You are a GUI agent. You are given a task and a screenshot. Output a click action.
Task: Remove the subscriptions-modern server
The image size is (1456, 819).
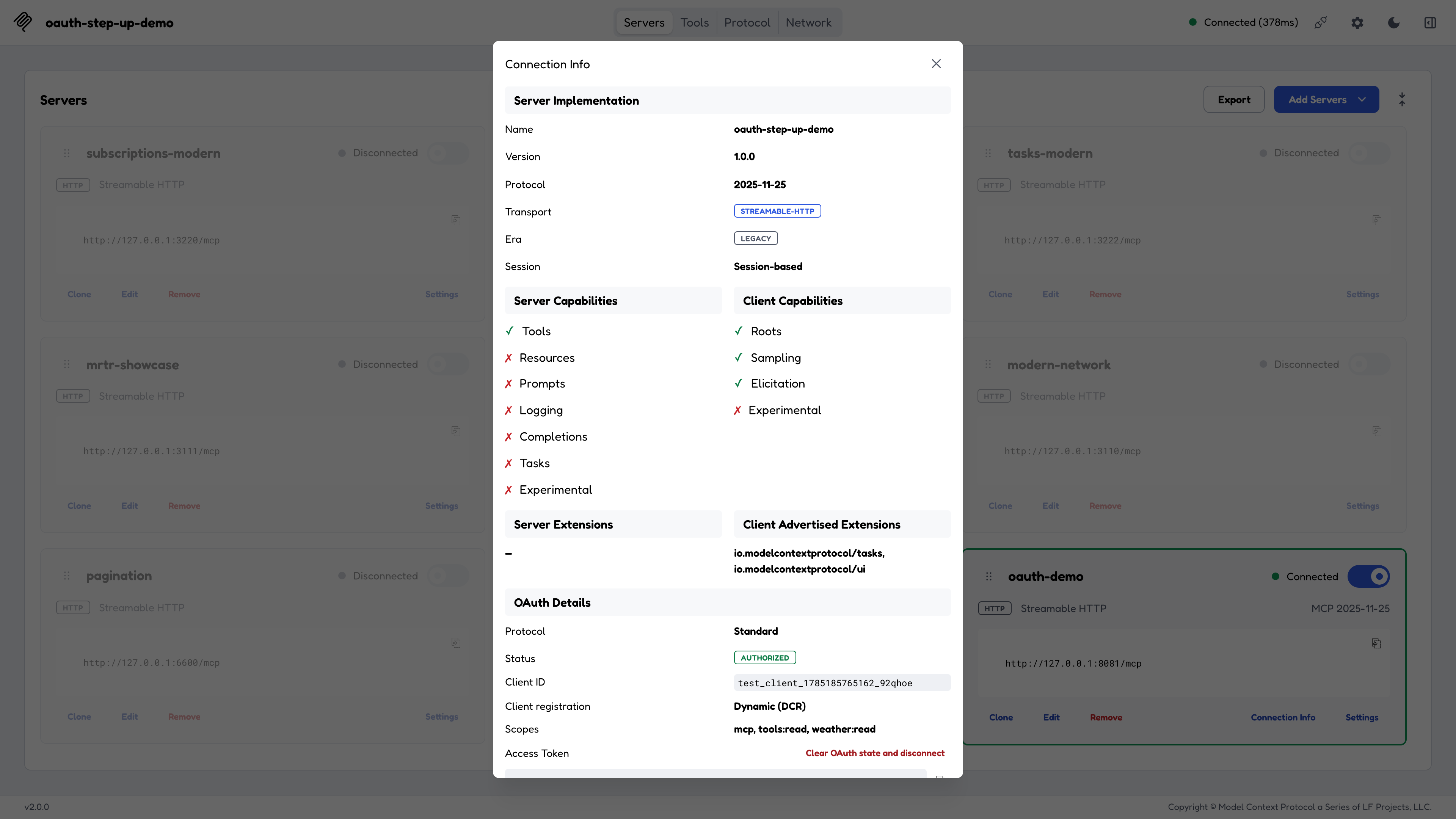(x=184, y=295)
